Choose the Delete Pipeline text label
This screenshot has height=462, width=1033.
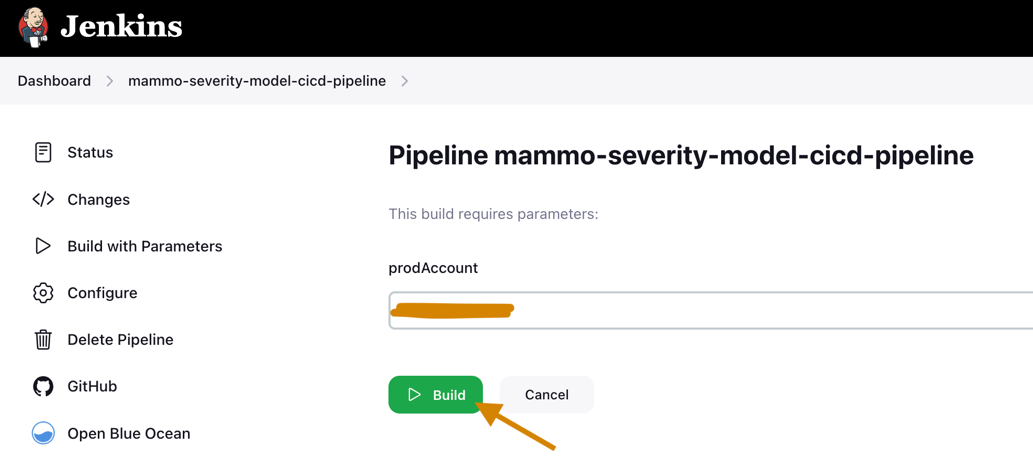(120, 340)
